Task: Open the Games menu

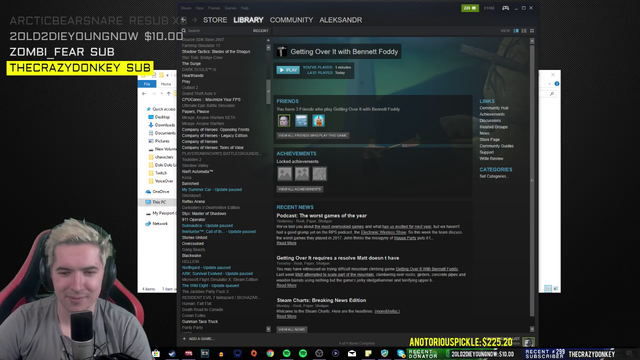Action: [231, 8]
